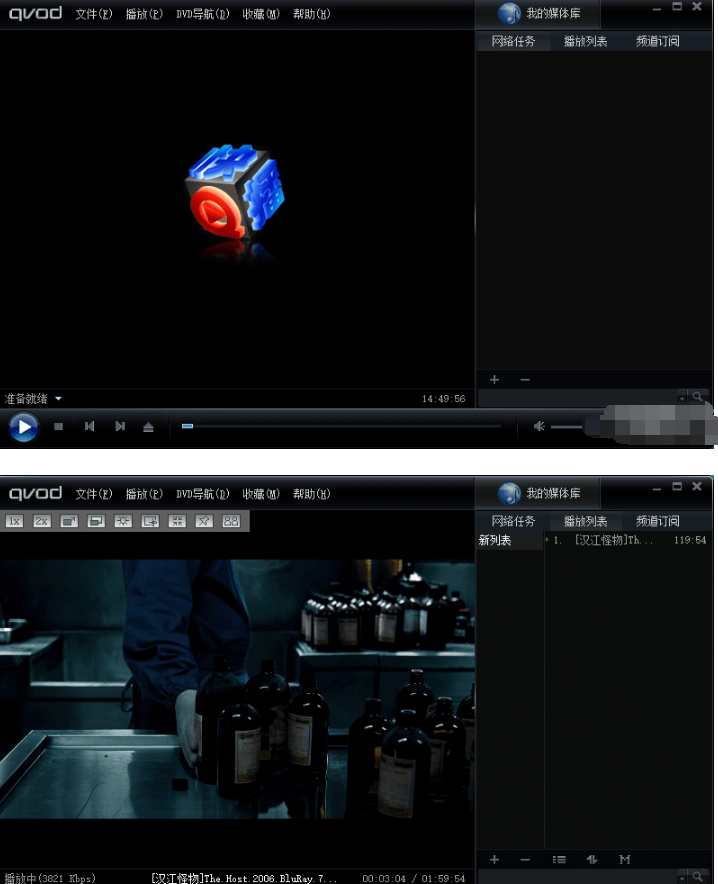Click screen capture icon in video toolbar

coord(150,521)
